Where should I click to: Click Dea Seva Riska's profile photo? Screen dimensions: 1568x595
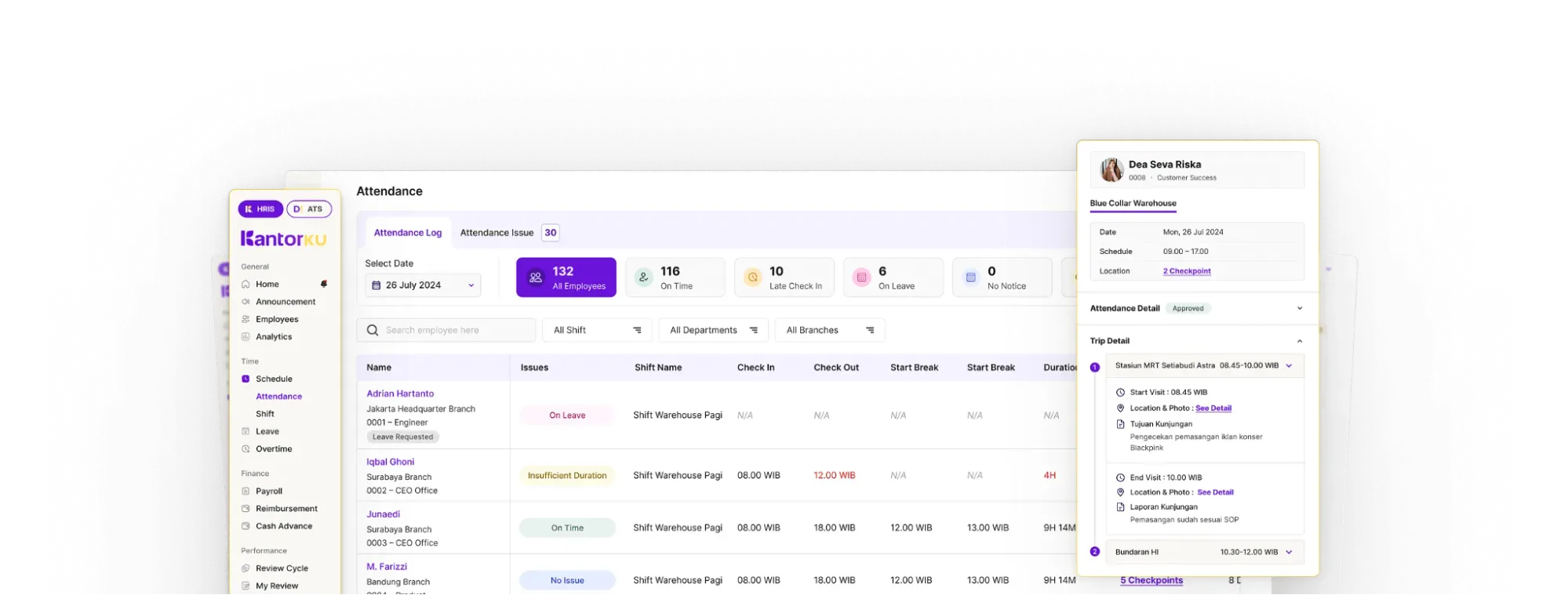pyautogui.click(x=1111, y=169)
